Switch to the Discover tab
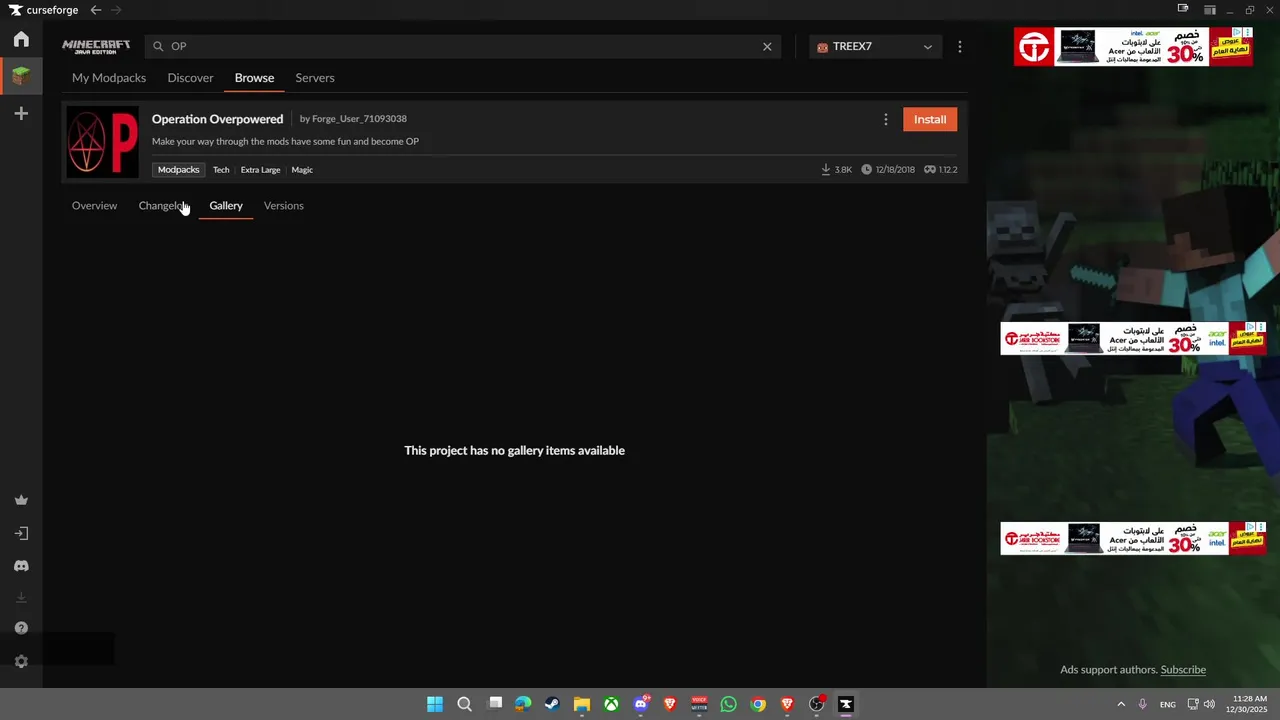 pos(190,78)
